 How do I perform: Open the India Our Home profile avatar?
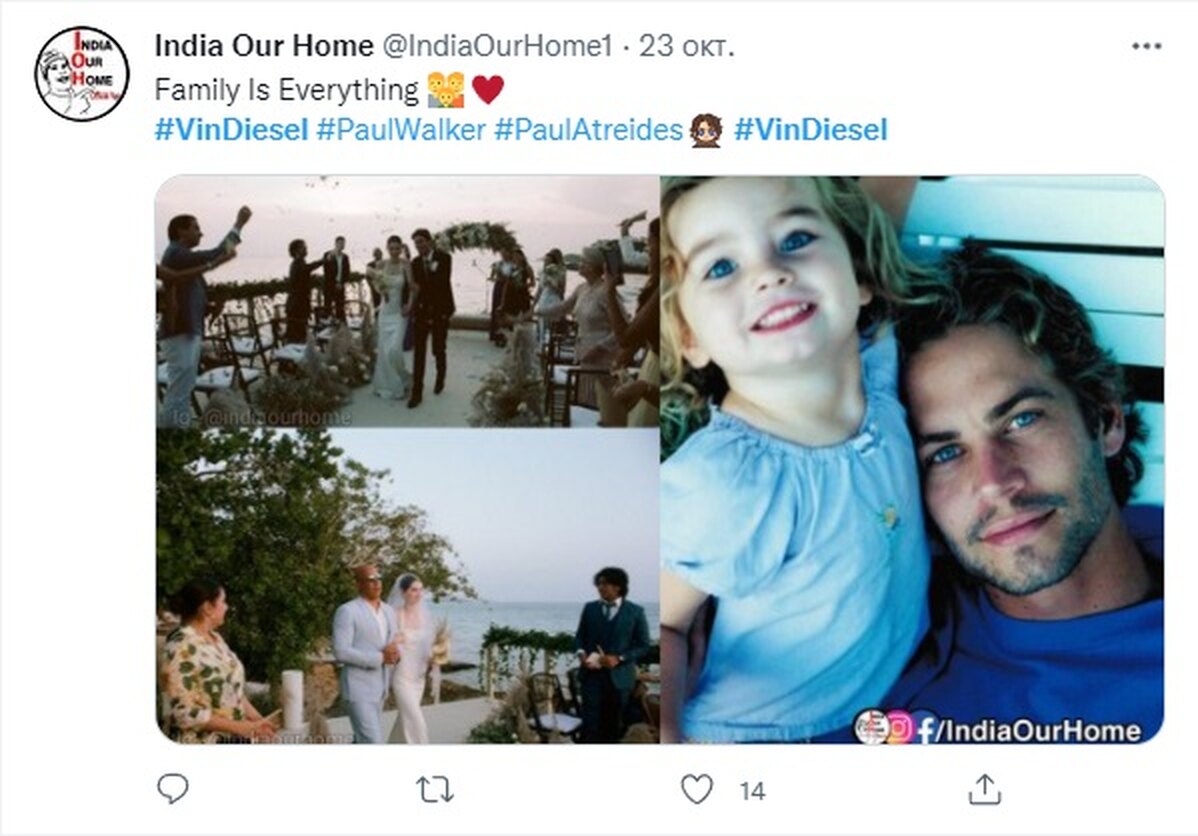click(82, 74)
